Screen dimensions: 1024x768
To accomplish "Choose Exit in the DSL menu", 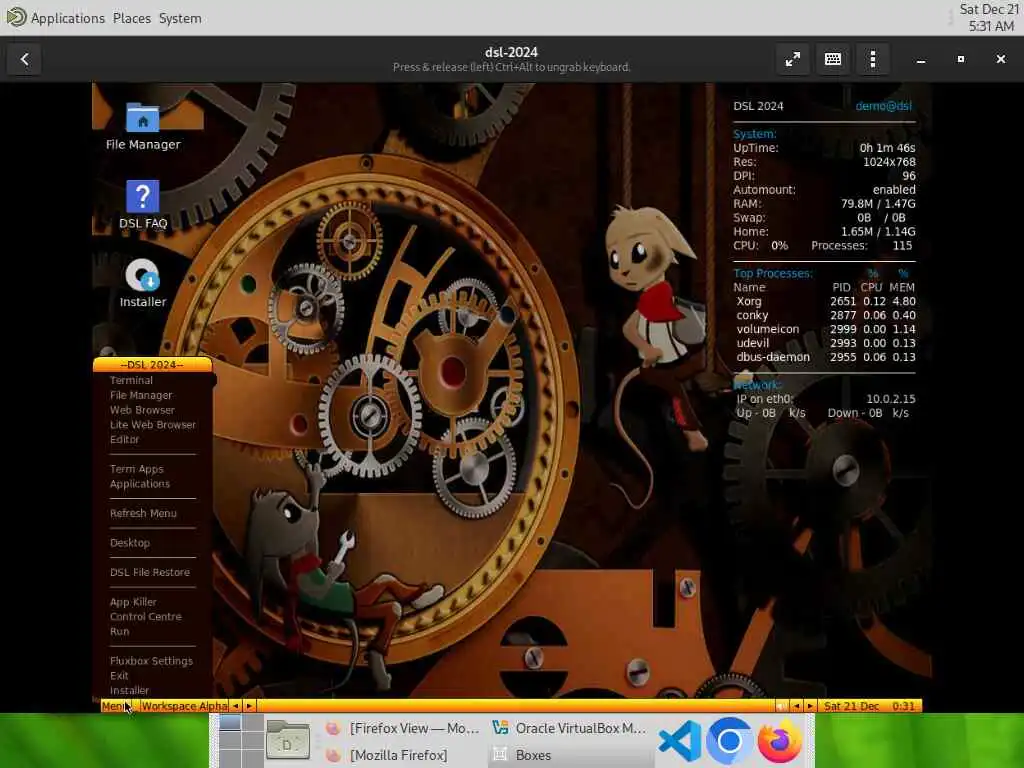I will 119,676.
